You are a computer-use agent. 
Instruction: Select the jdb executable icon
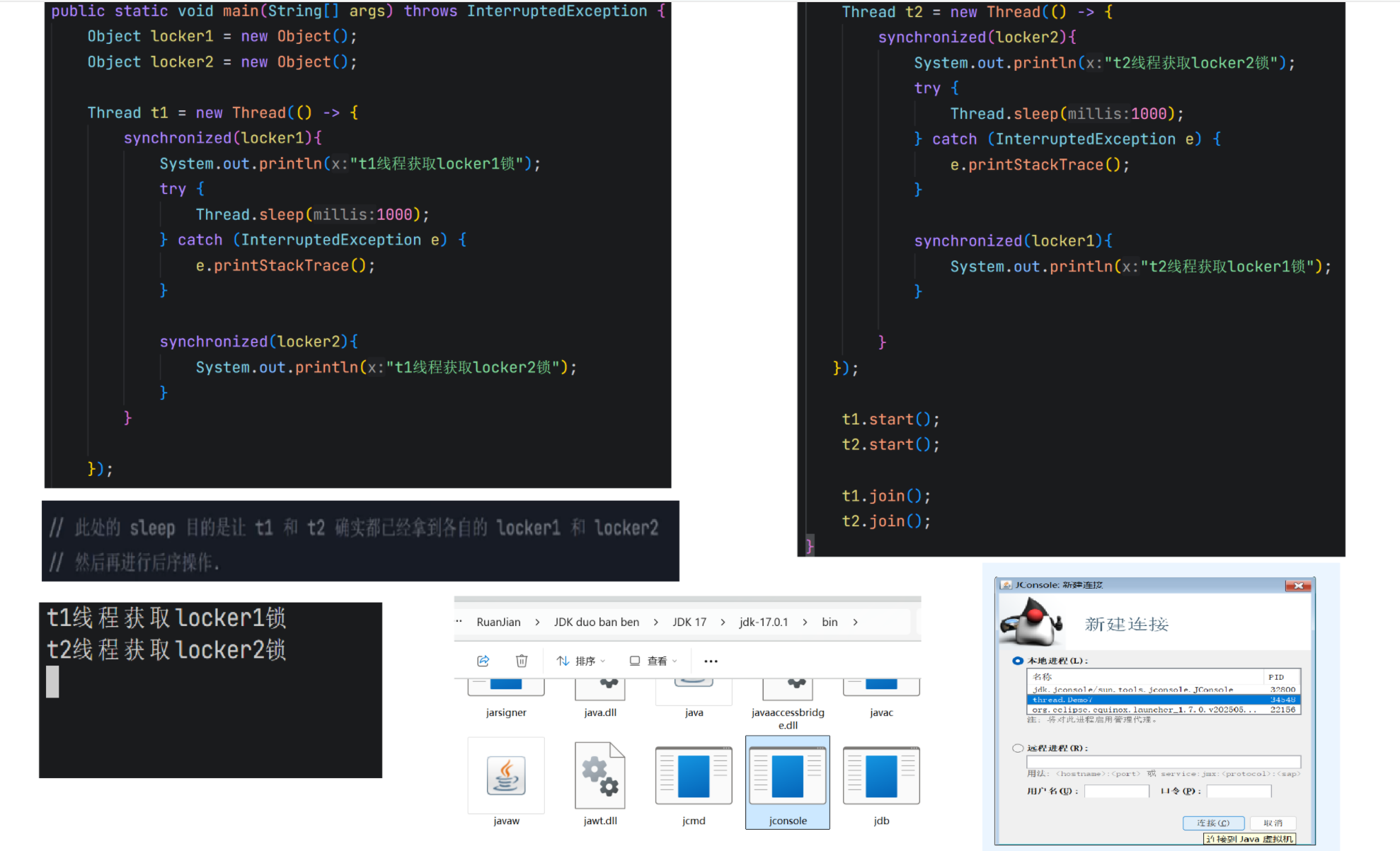(x=881, y=776)
